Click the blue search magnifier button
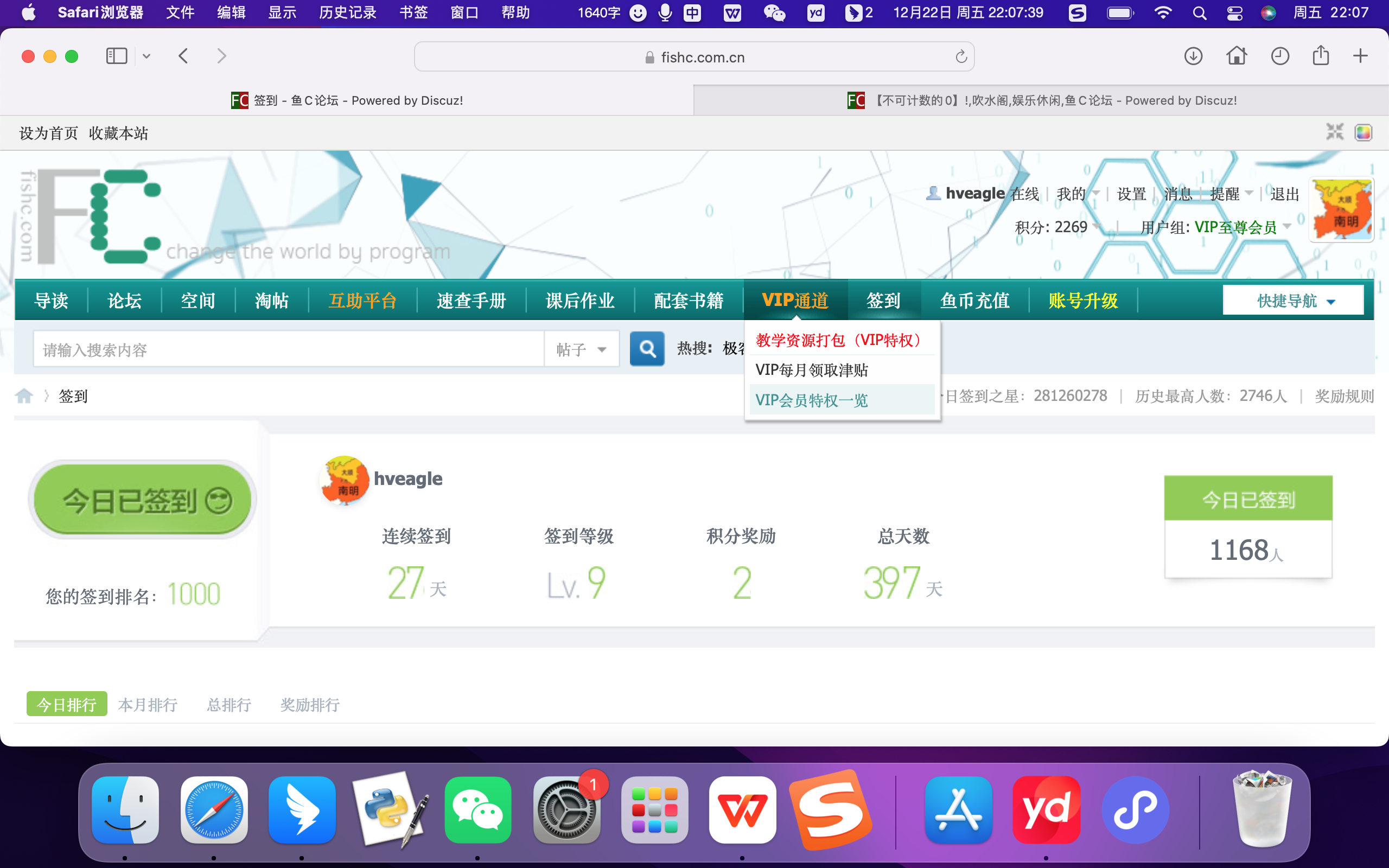Image resolution: width=1389 pixels, height=868 pixels. (x=647, y=348)
